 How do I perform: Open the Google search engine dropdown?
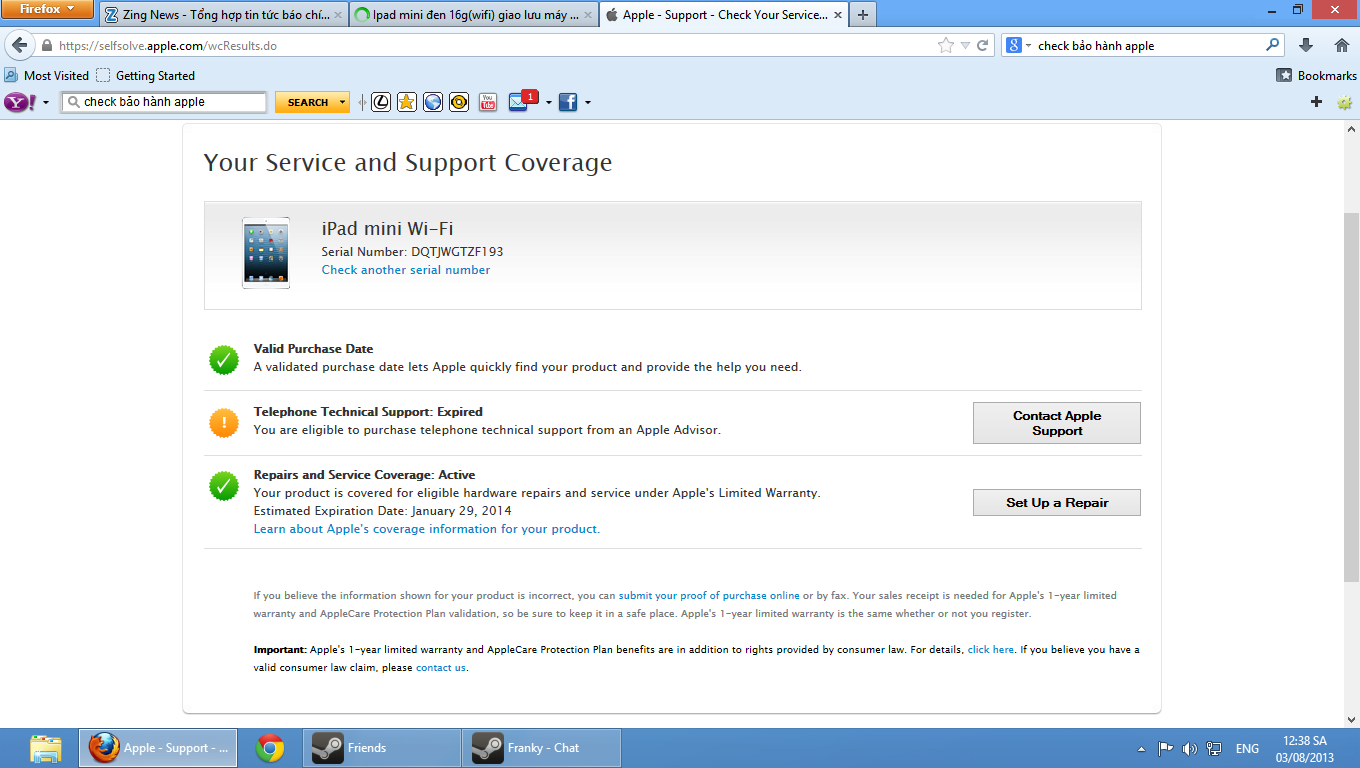tap(1018, 46)
